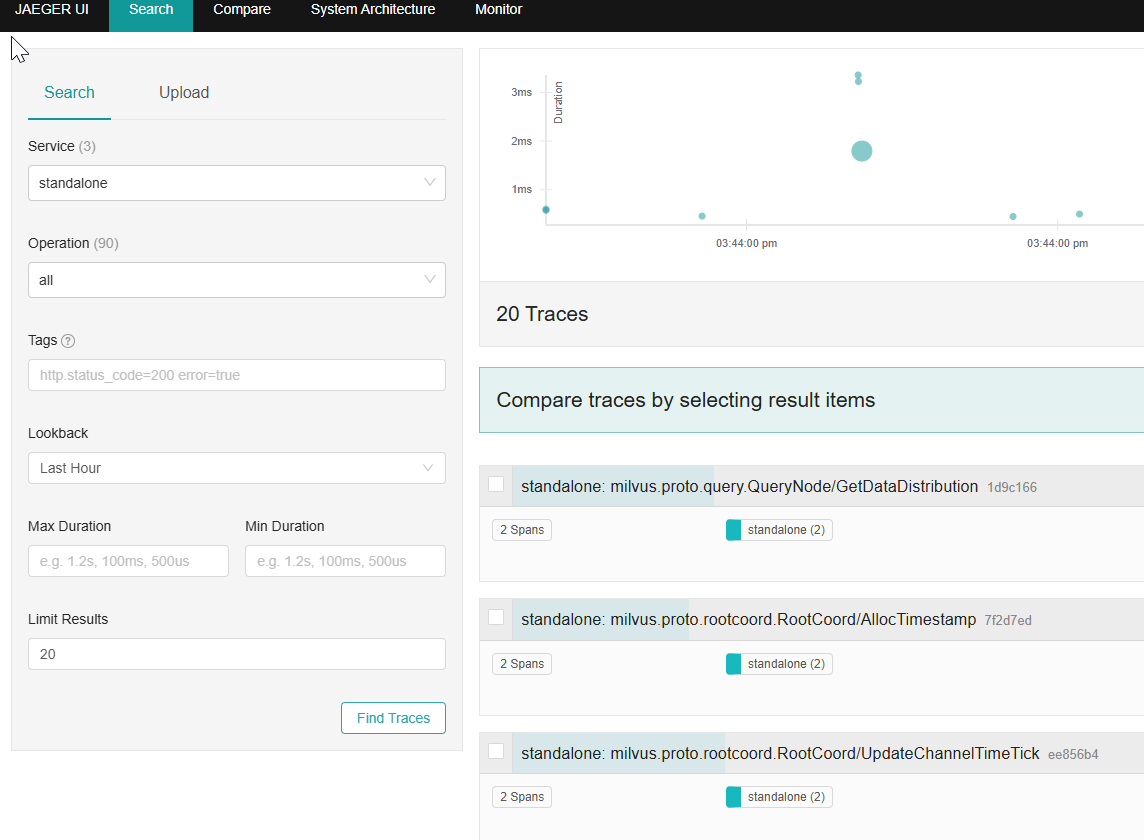Switch to the Monitor page
The image size is (1144, 840).
(x=498, y=9)
